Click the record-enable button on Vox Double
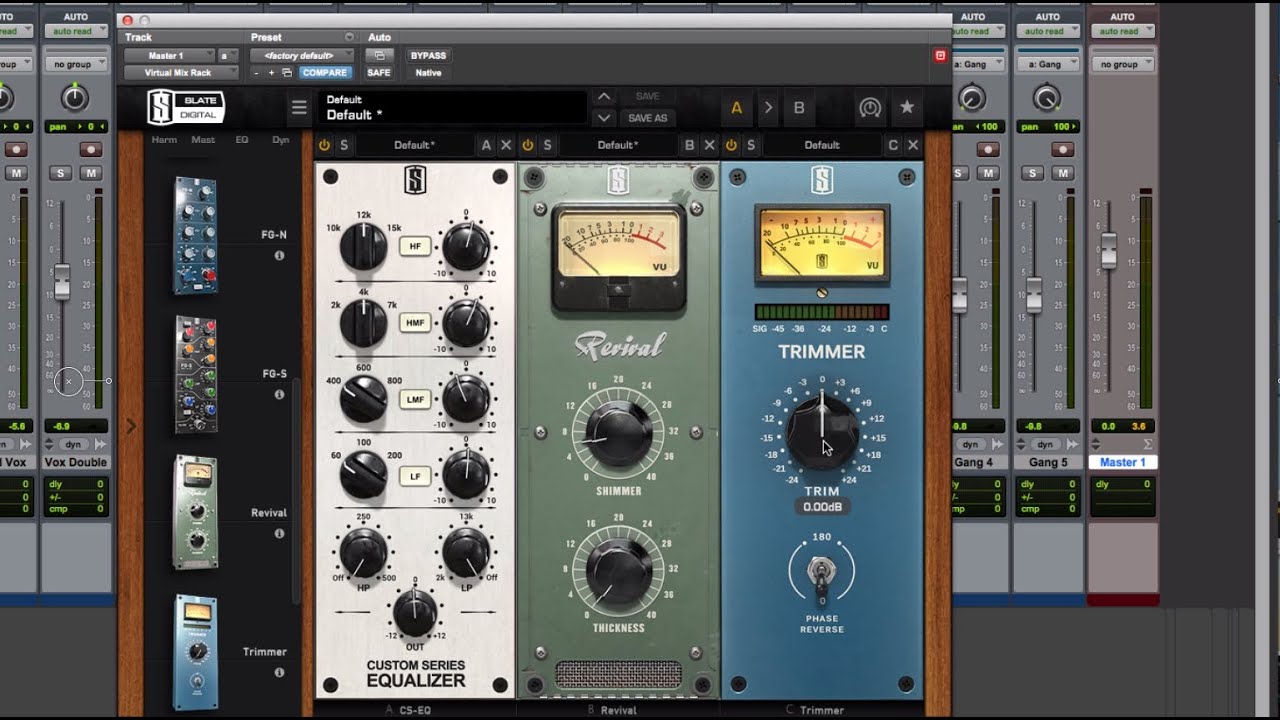Image resolution: width=1280 pixels, height=720 pixels. (x=91, y=149)
